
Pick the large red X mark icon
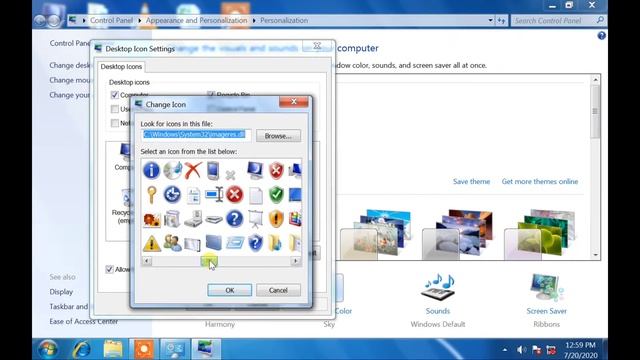[193, 170]
